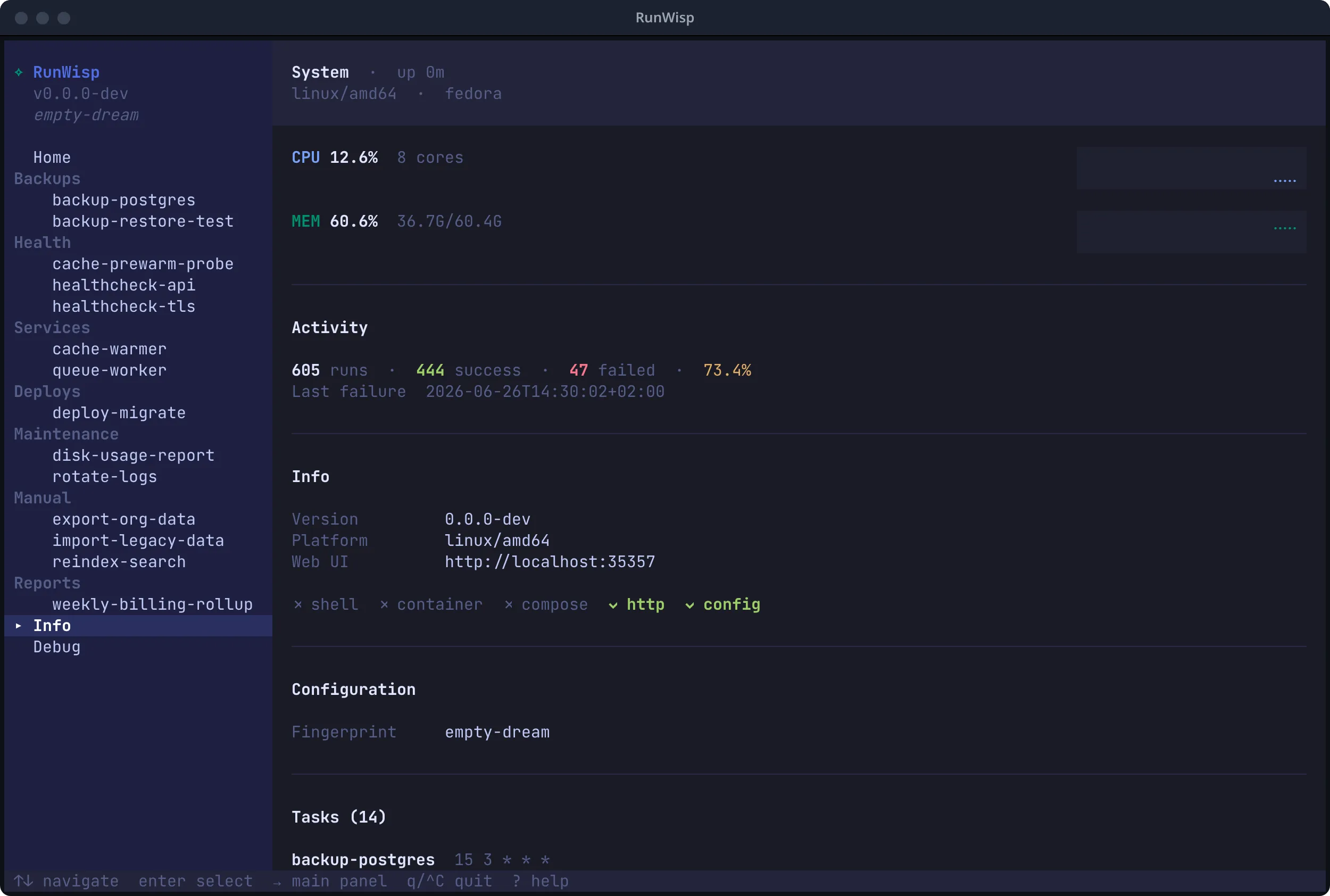Click the Platform value linux/amd64 under Info

pos(497,541)
